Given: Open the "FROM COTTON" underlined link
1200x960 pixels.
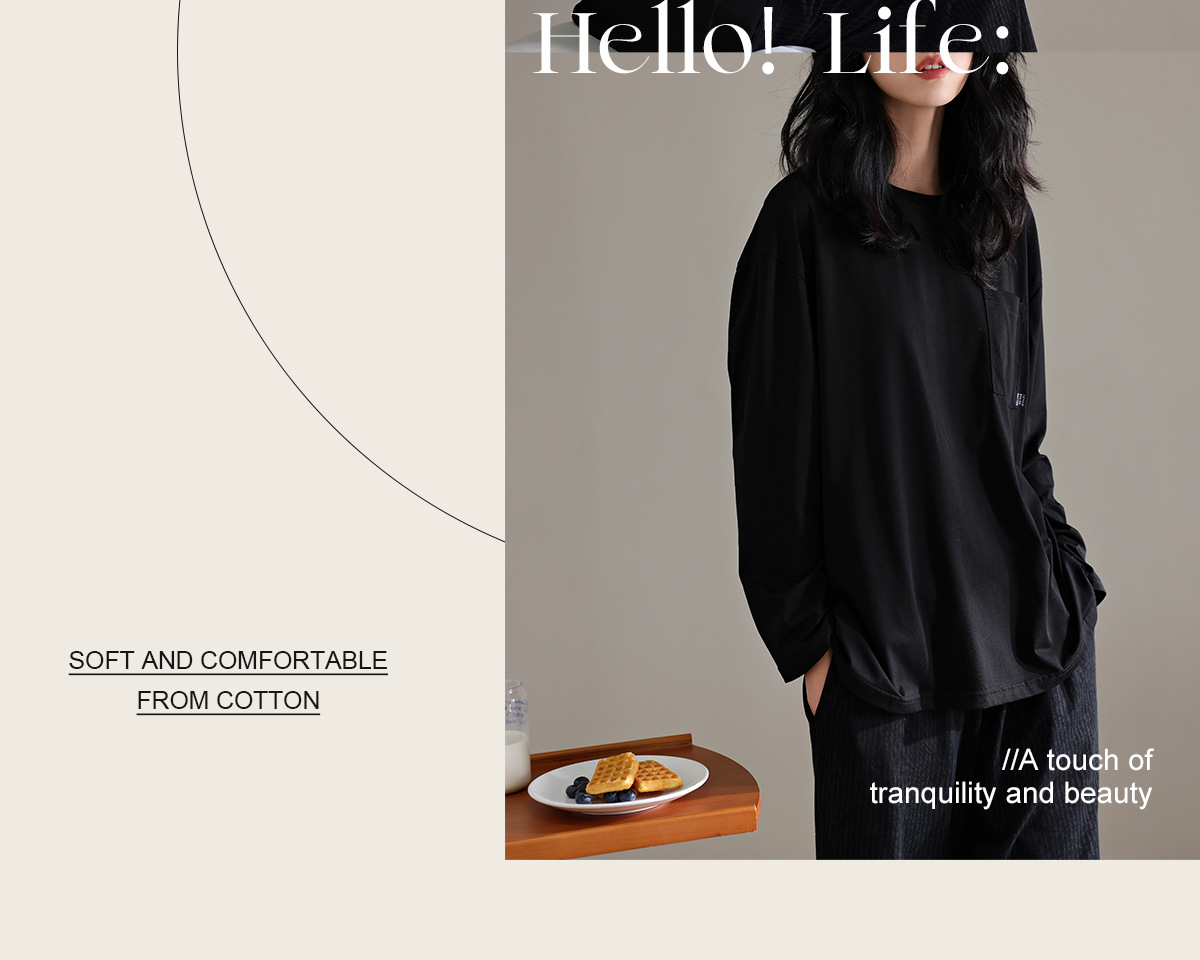Looking at the screenshot, I should (x=228, y=701).
